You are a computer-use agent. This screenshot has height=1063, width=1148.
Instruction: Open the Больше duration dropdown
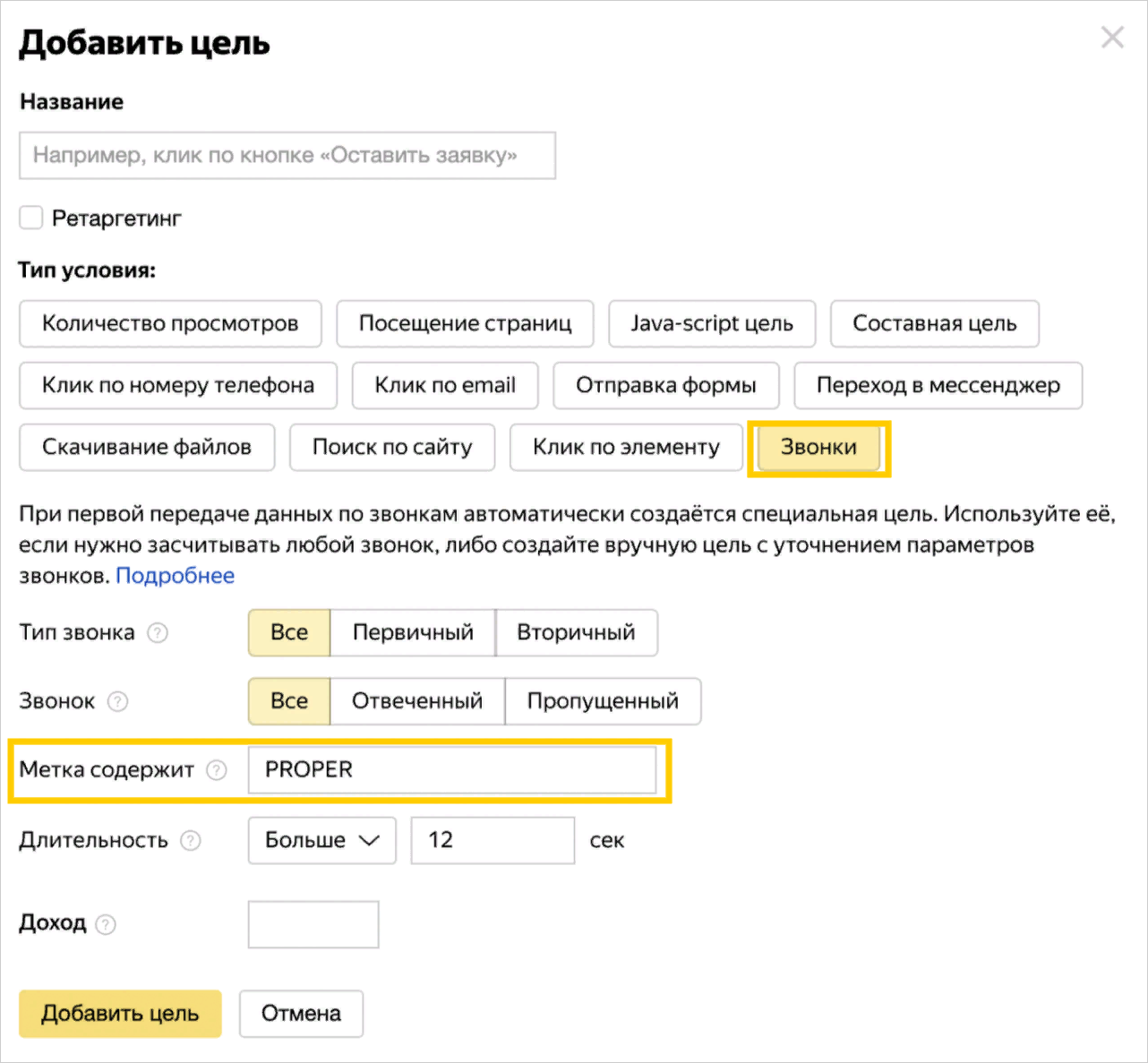(x=321, y=840)
